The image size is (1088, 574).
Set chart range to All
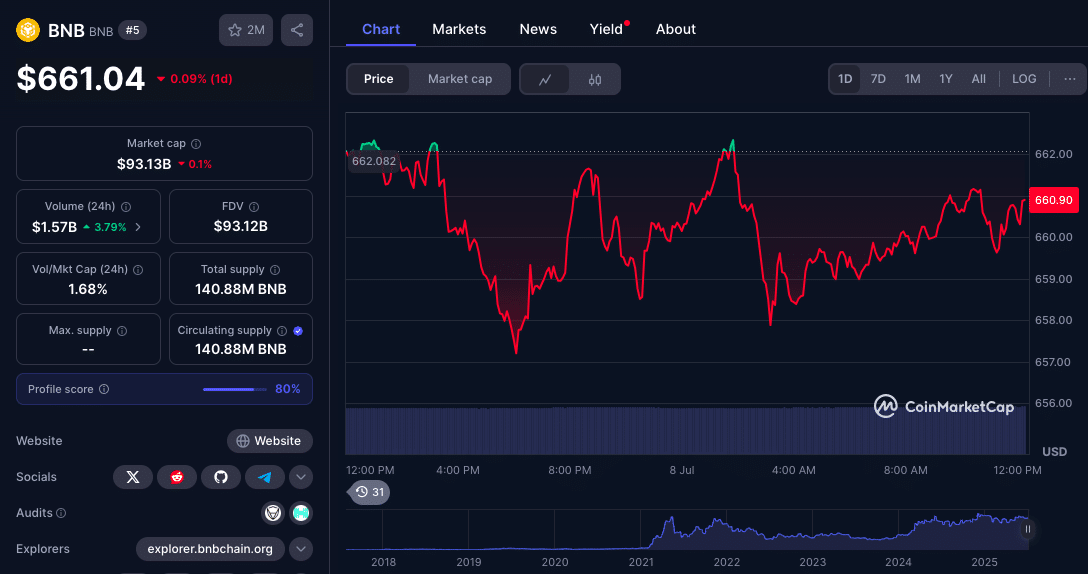[978, 79]
